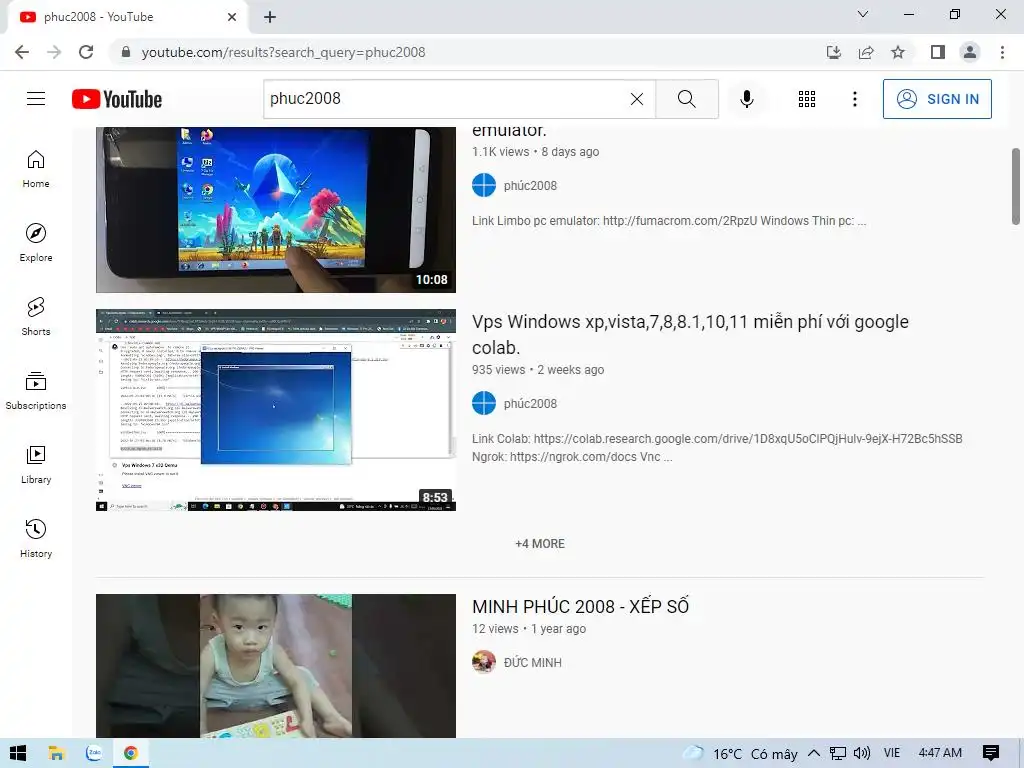
Task: Open video title Vps Windows xp,vista,7,8
Action: (x=690, y=334)
